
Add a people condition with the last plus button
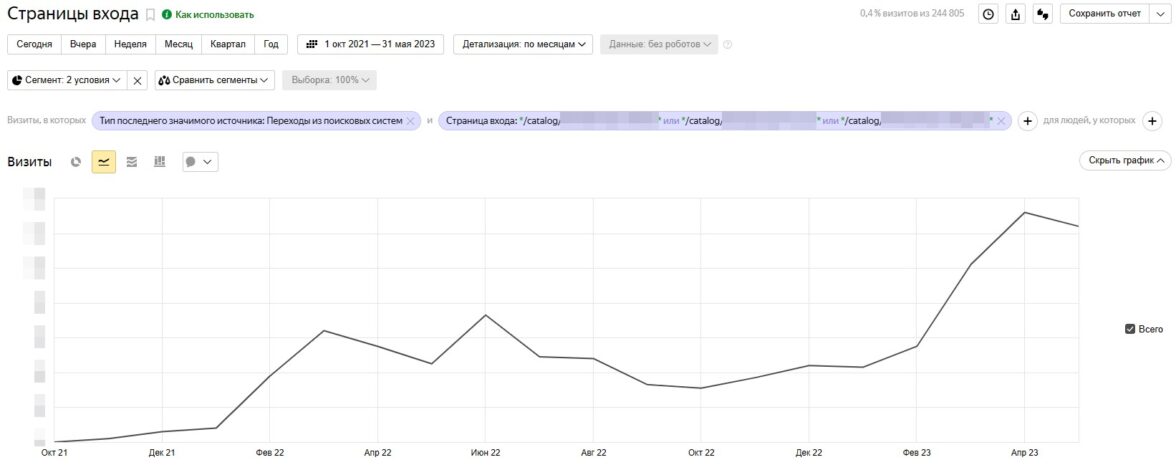[x=1152, y=121]
